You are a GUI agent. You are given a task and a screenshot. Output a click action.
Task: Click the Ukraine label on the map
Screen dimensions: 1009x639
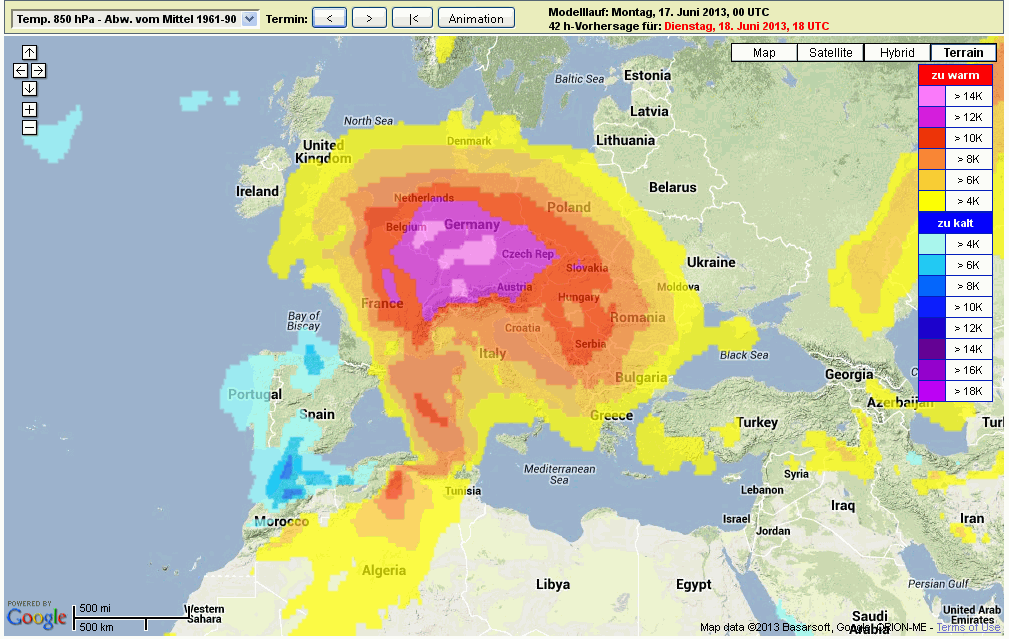click(711, 262)
